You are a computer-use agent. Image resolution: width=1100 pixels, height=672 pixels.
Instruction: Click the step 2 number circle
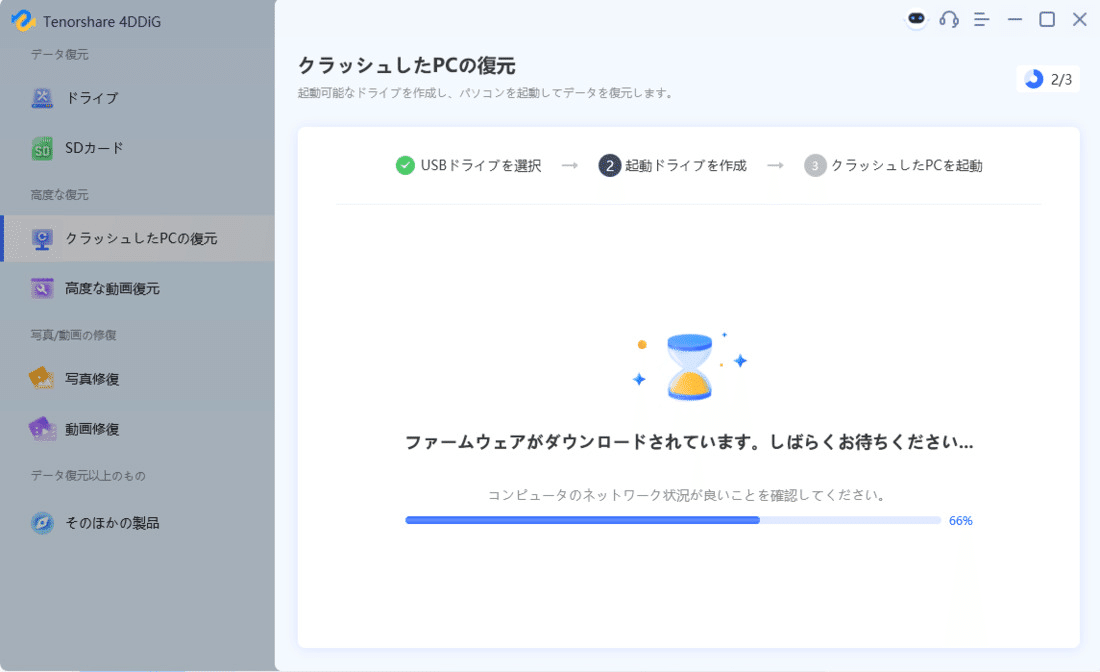[x=609, y=166]
